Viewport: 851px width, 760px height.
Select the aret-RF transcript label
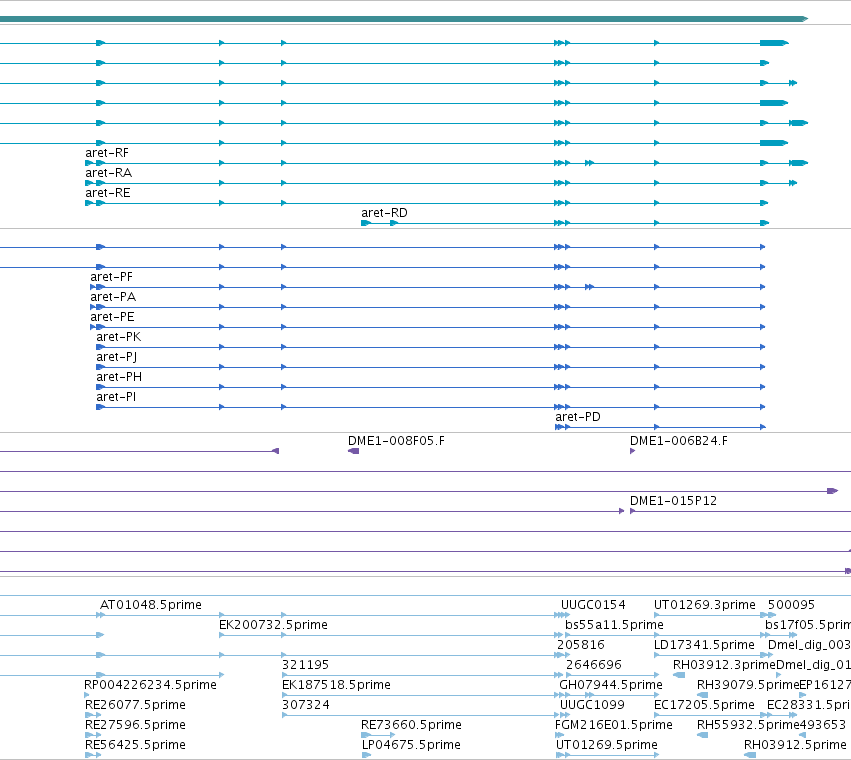tap(107, 153)
